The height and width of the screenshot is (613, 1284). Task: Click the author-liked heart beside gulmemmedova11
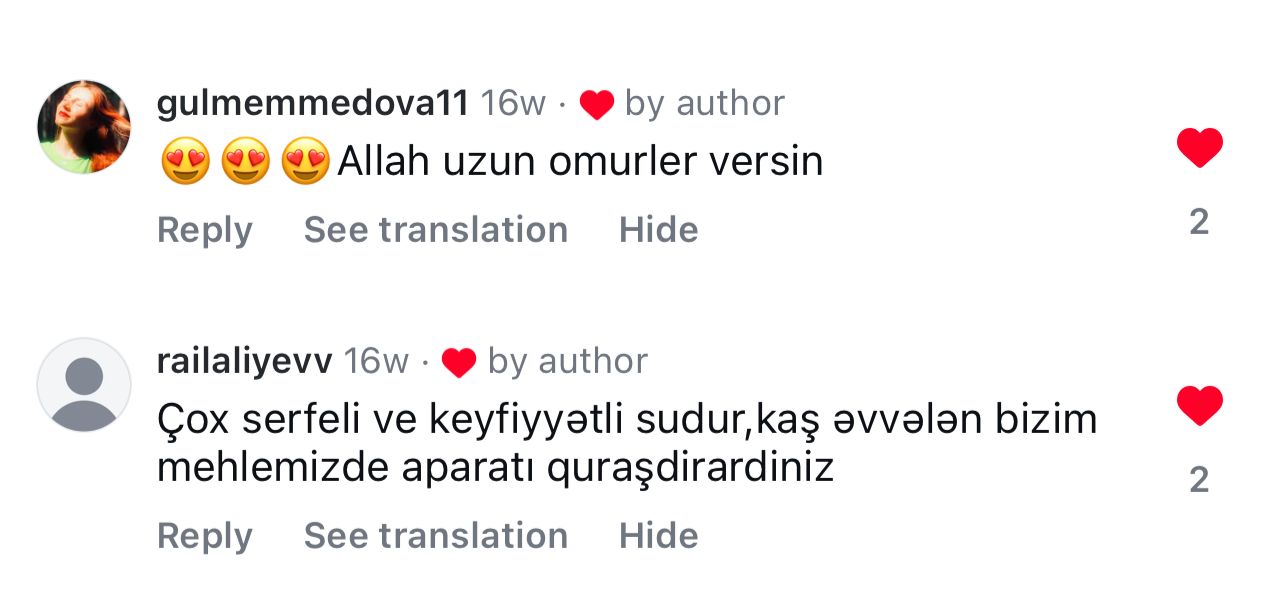[x=596, y=104]
